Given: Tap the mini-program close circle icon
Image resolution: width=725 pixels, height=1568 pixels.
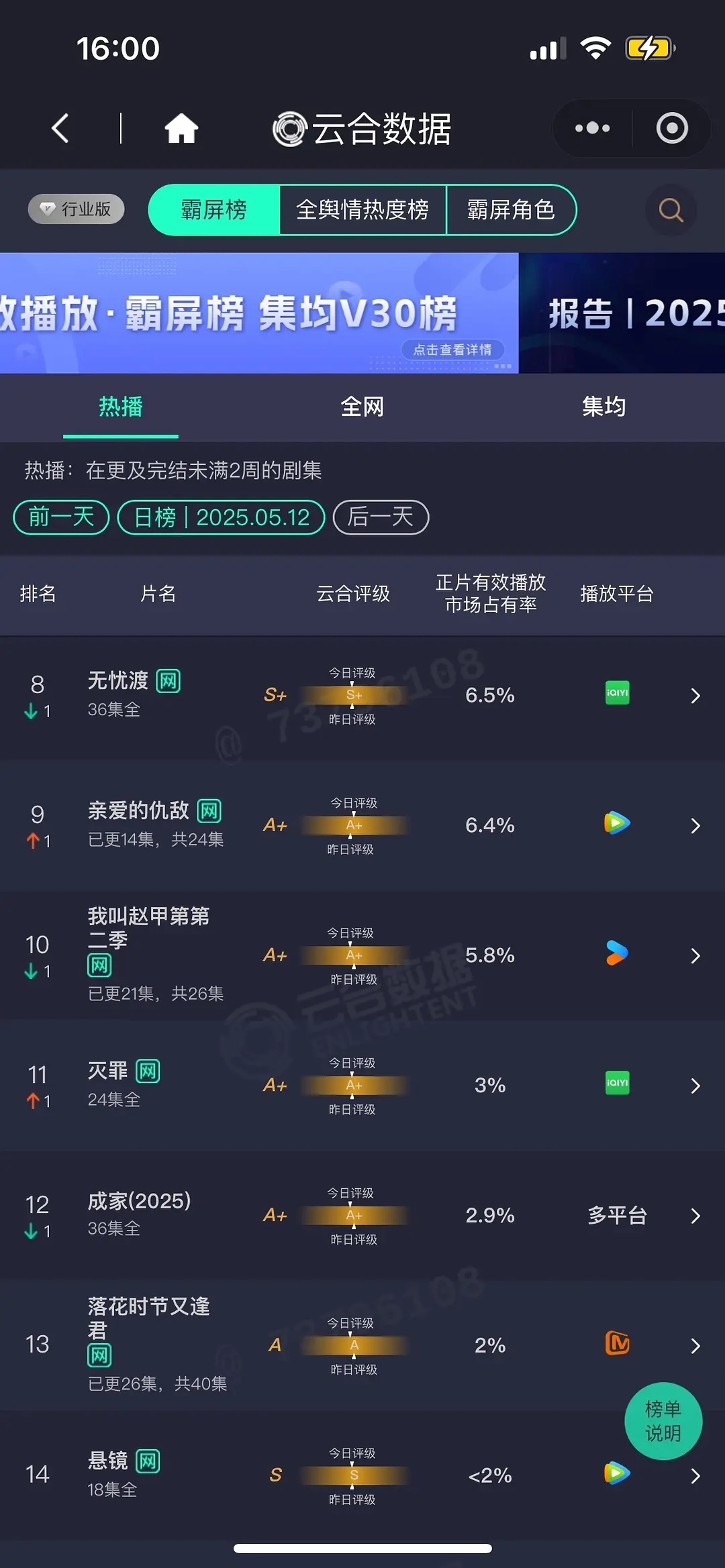Looking at the screenshot, I should point(672,128).
